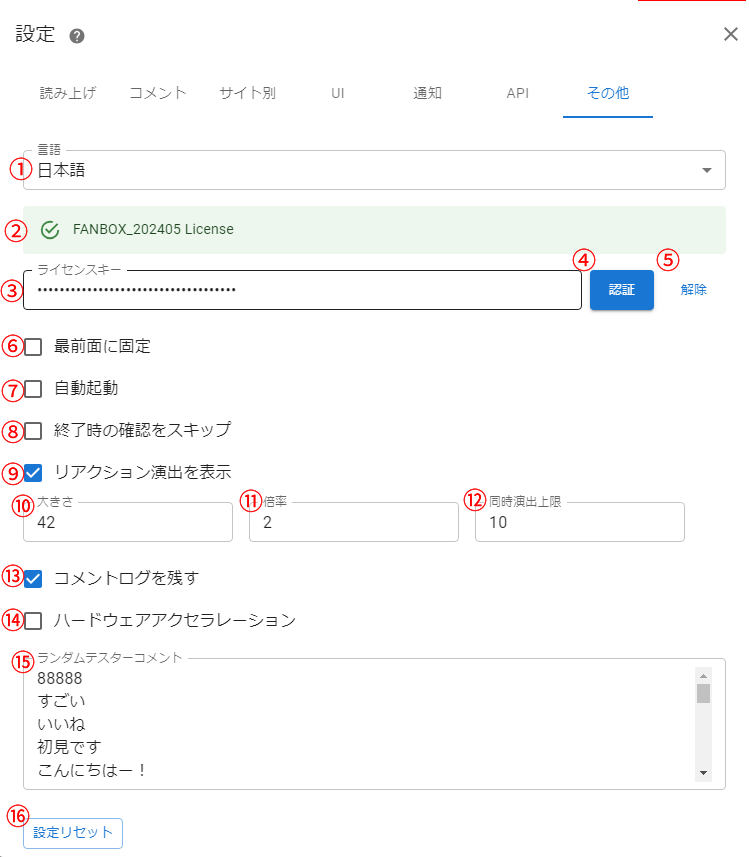Open the コメント tab
This screenshot has width=749, height=857.
click(x=158, y=93)
